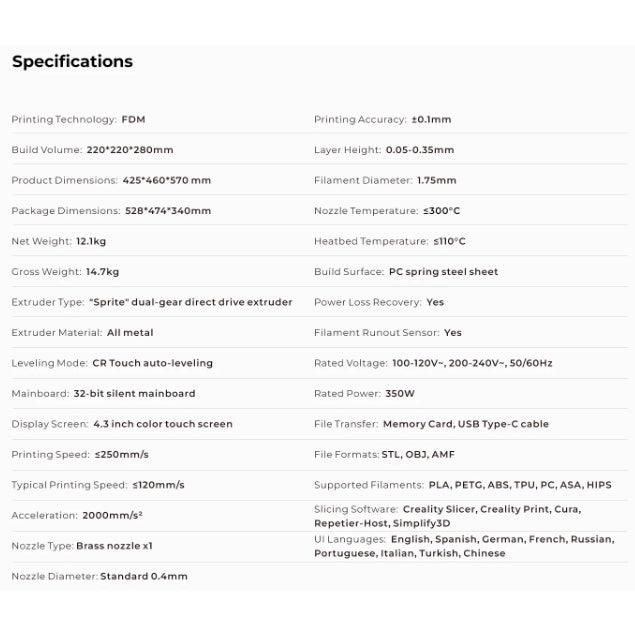This screenshot has height=635, width=635.
Task: Click the net weight 12.1kg value
Action: tap(92, 241)
